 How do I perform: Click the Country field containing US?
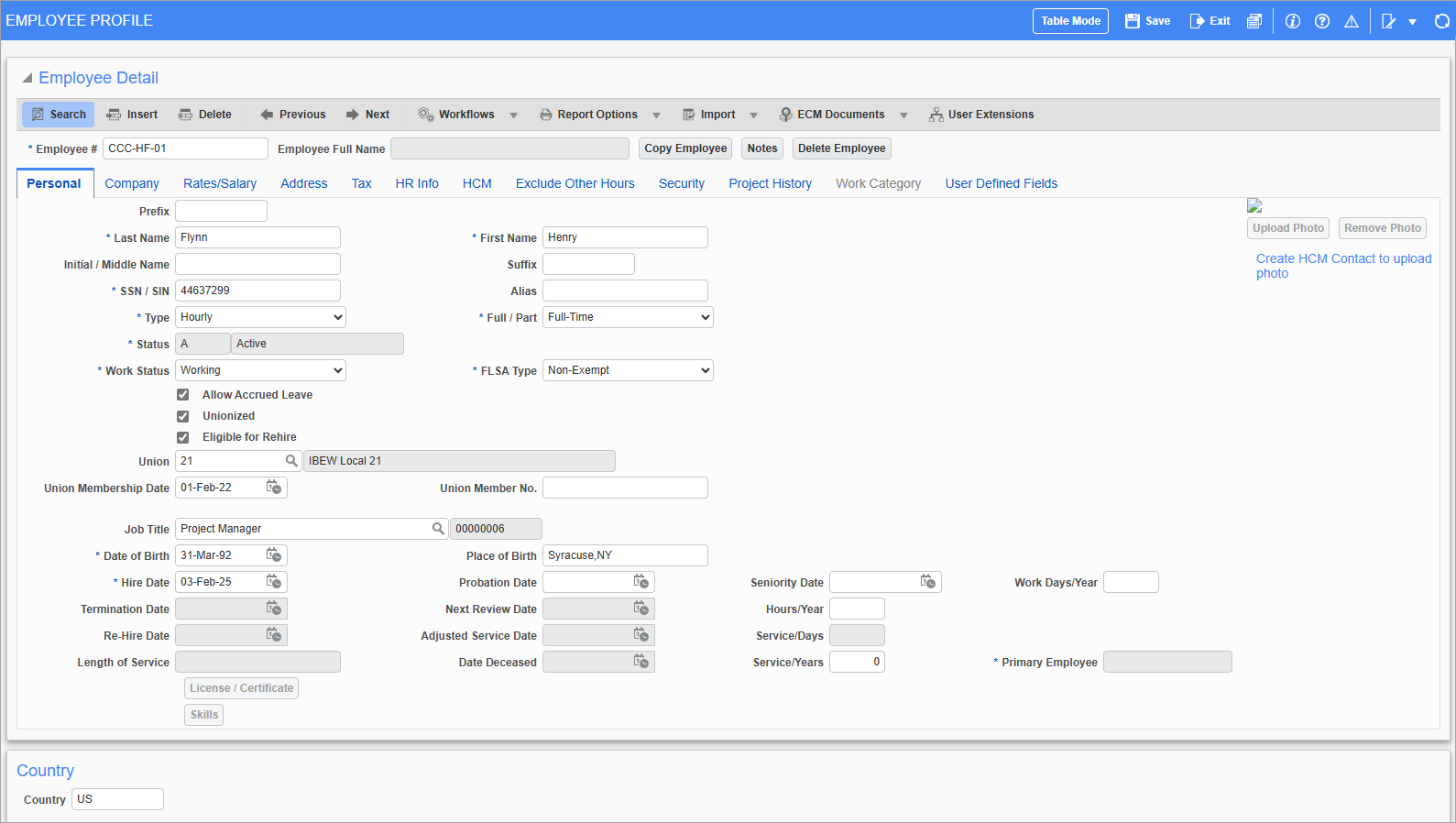(x=117, y=799)
